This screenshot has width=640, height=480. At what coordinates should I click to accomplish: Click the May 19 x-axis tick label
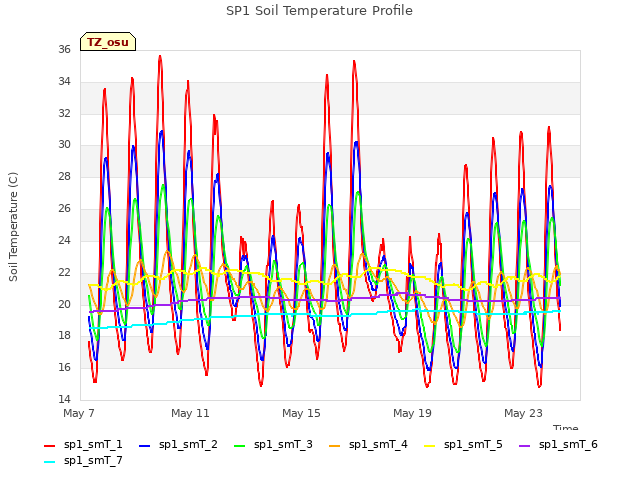tap(412, 413)
